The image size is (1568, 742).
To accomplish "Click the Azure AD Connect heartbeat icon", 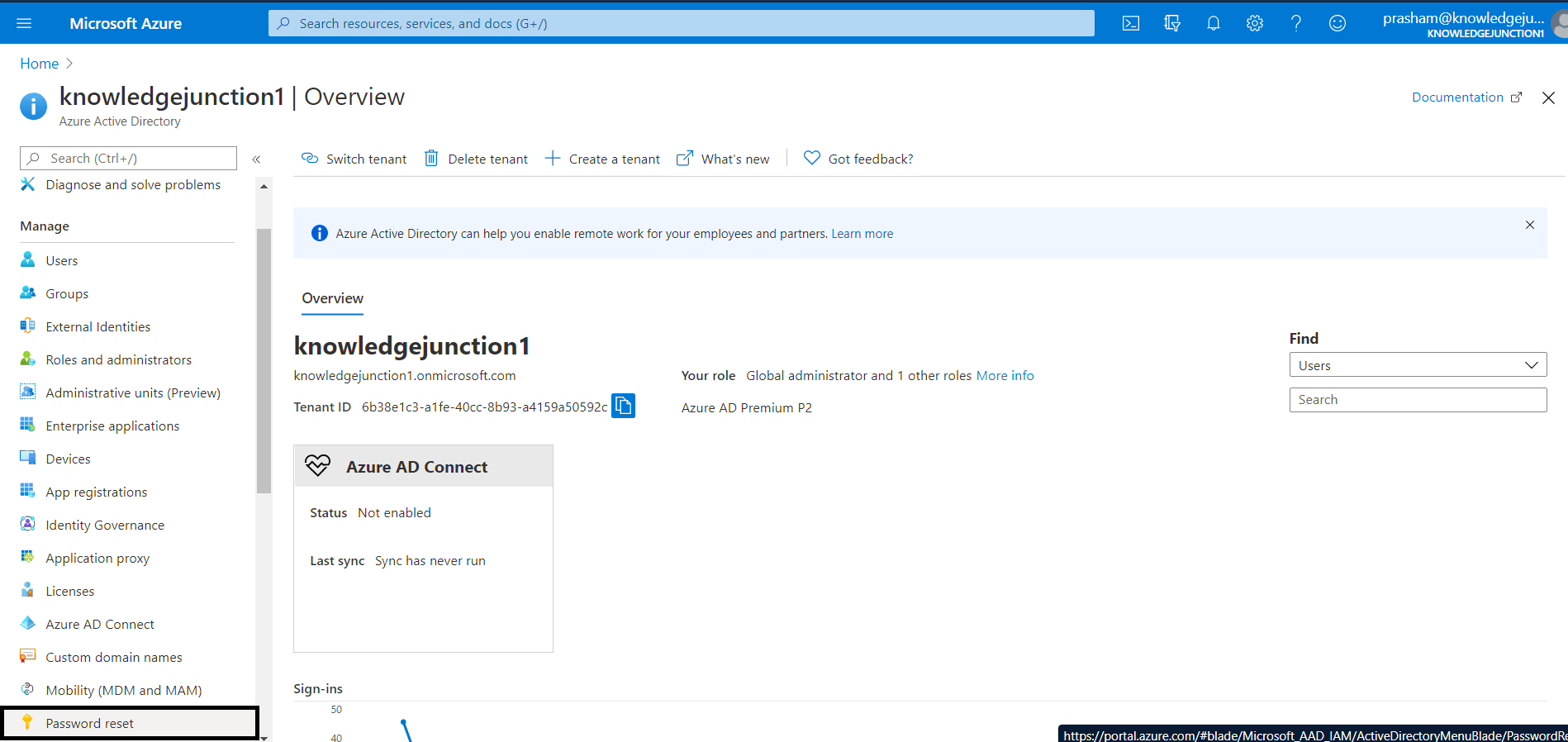I will pos(317,466).
